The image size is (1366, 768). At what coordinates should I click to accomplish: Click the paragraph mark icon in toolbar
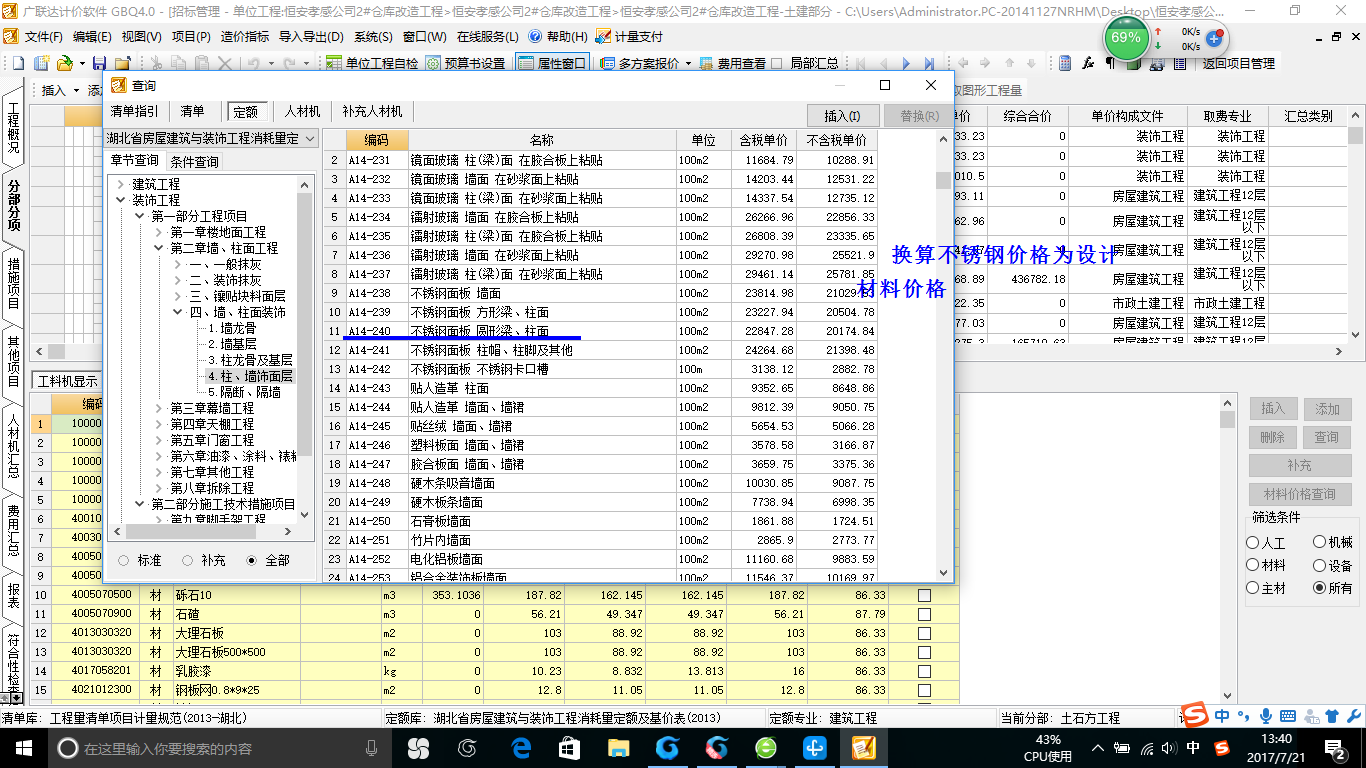[1110, 63]
